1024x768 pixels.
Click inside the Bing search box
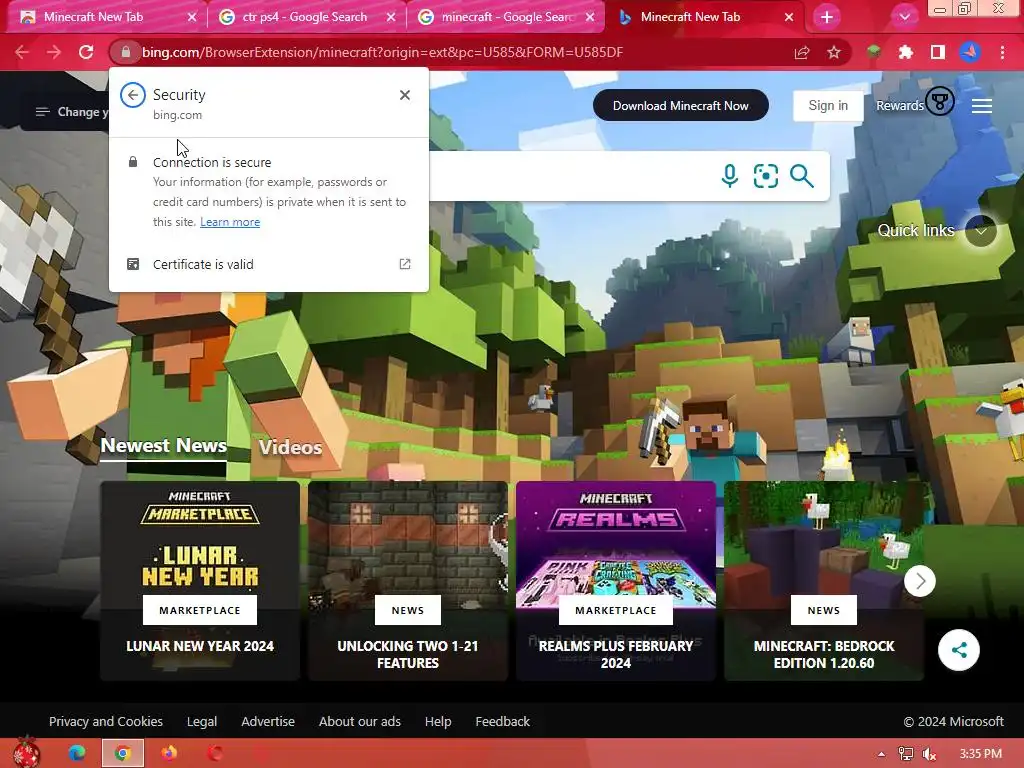point(568,176)
